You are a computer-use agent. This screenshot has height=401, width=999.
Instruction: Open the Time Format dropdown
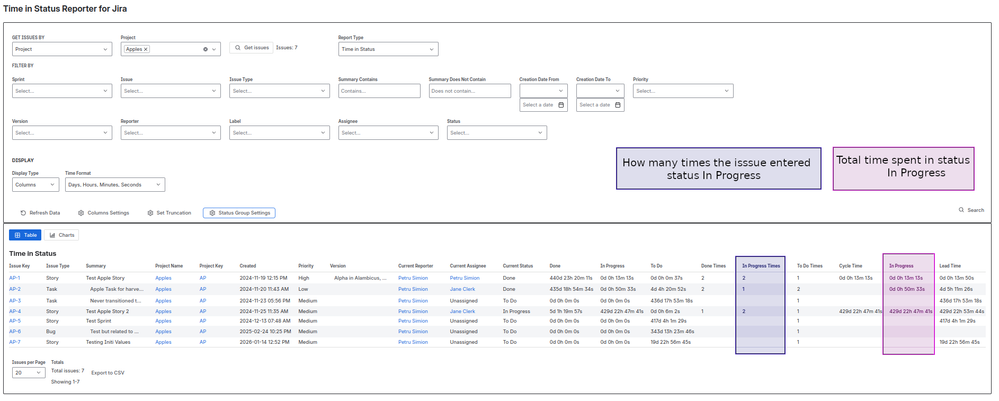coord(115,185)
